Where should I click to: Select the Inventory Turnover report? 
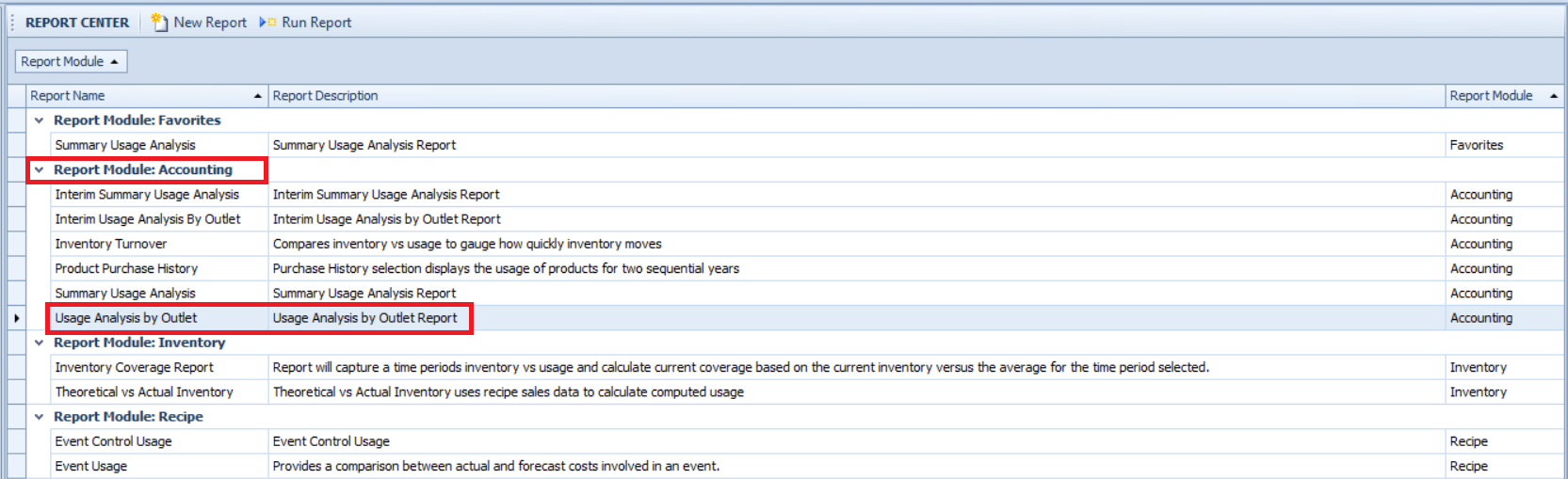pos(110,244)
